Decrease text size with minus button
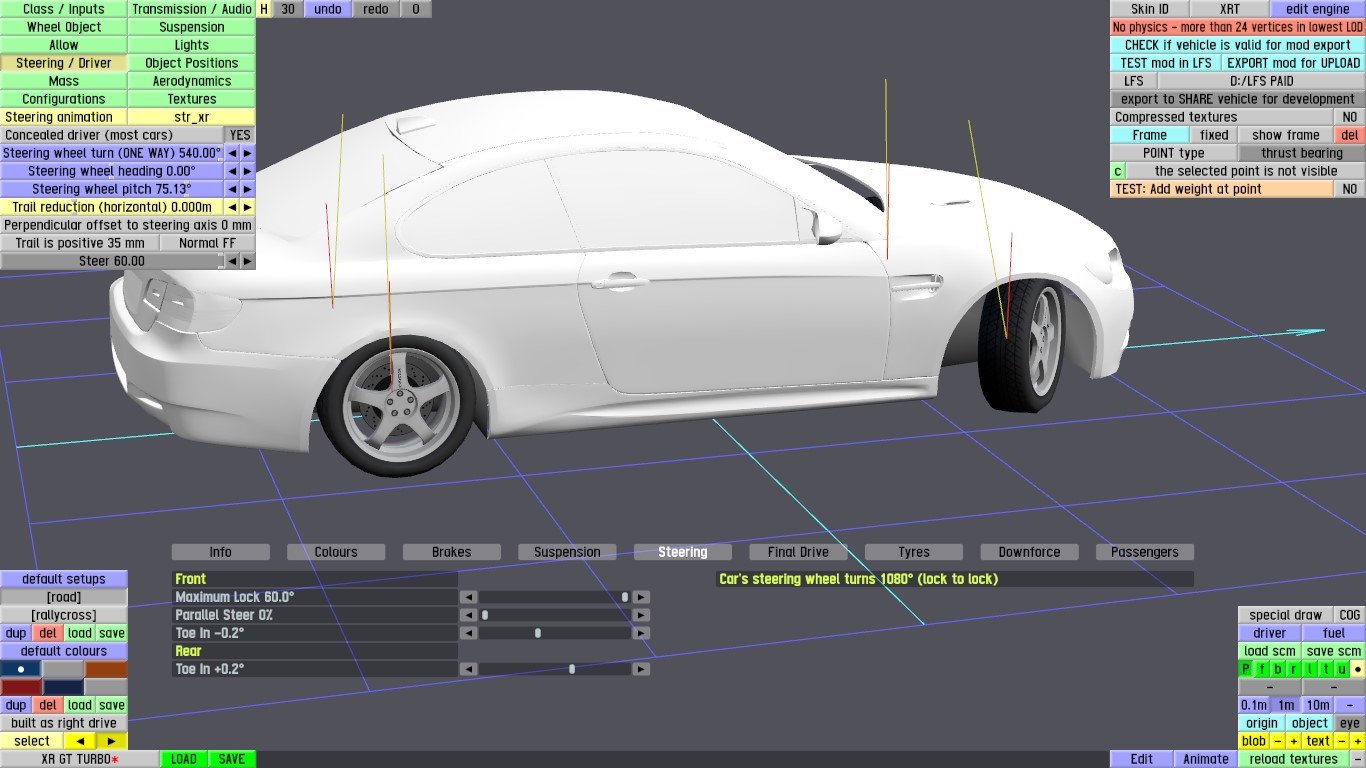Image resolution: width=1366 pixels, height=768 pixels. (1342, 741)
